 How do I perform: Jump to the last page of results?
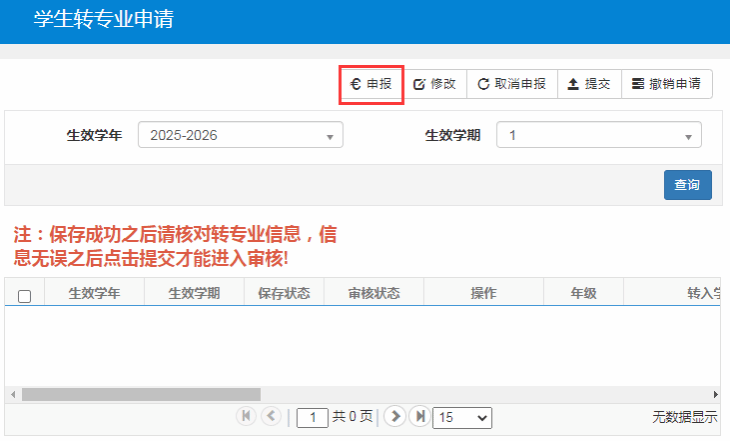(419, 416)
